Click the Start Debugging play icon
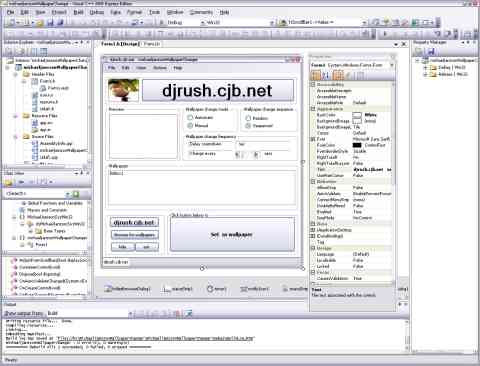Screen dimensions: 480x366 pos(385,34)
